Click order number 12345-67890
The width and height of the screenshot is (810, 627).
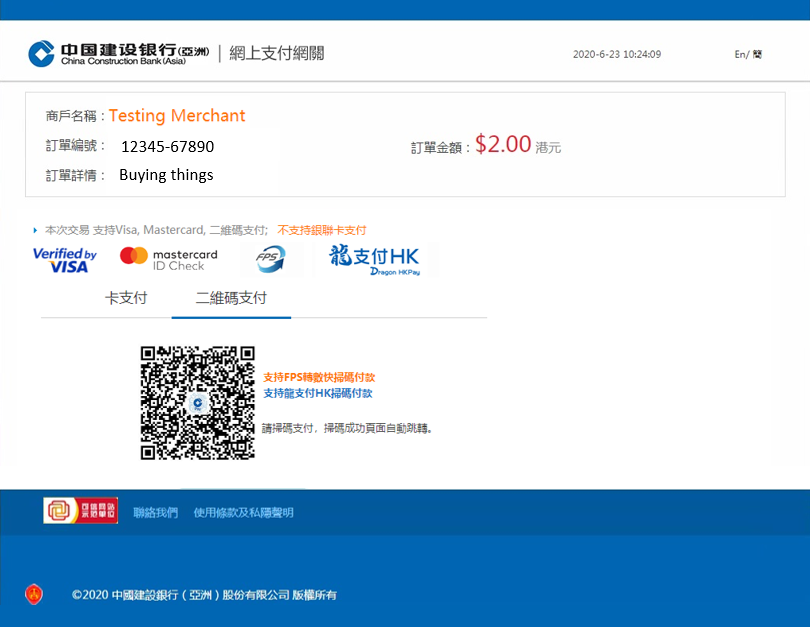pos(167,147)
